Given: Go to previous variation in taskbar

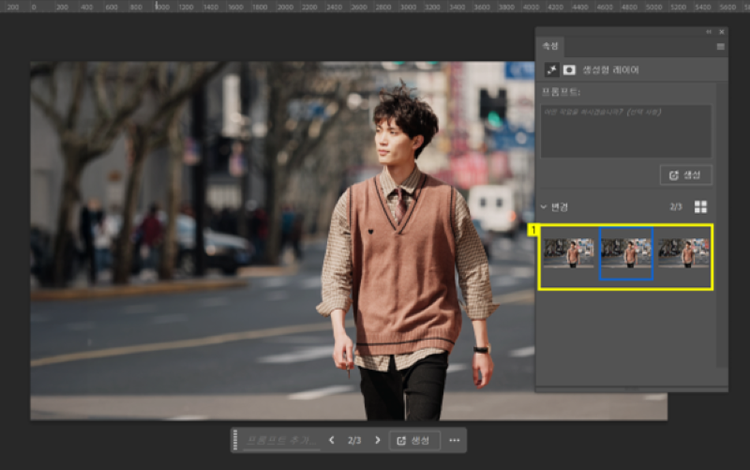Looking at the screenshot, I should click(331, 440).
